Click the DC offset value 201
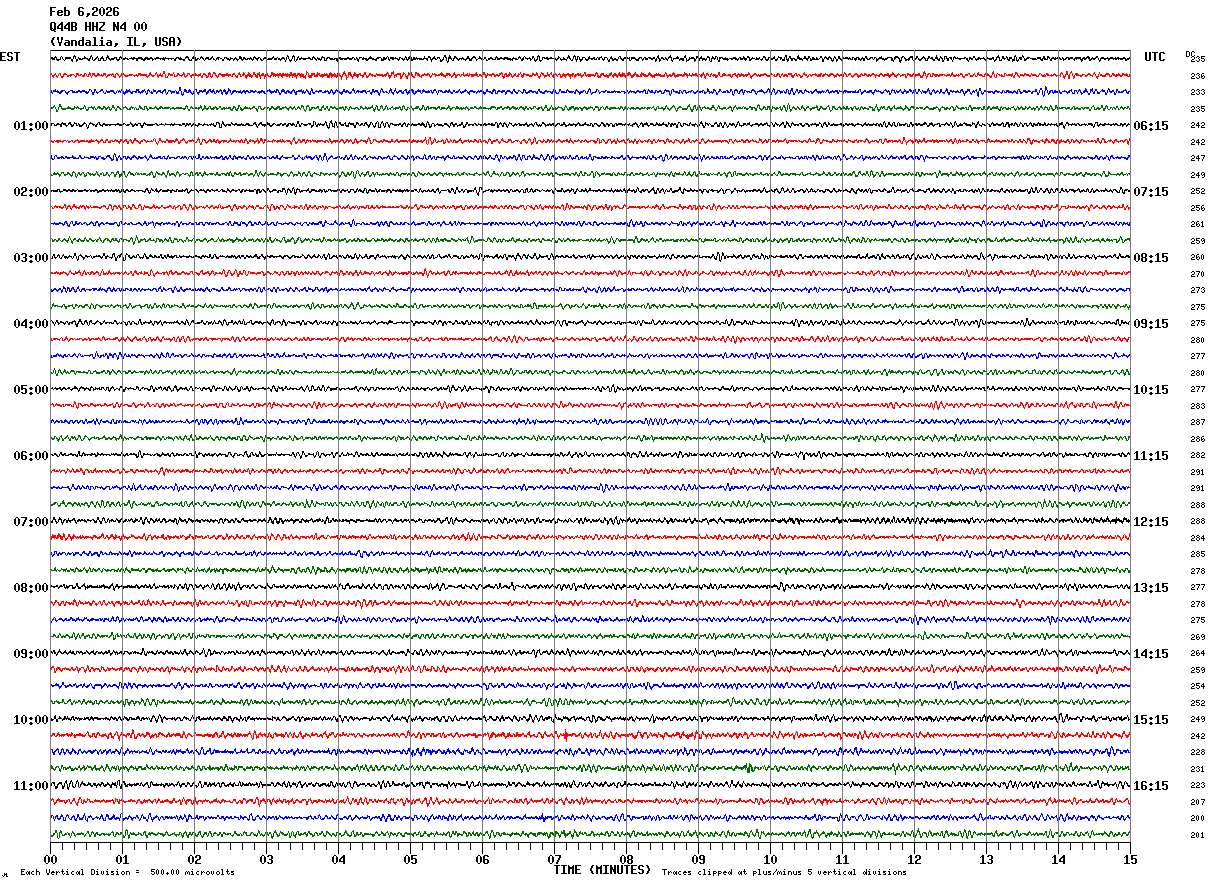Viewport: 1210px width, 886px height. click(x=1197, y=835)
